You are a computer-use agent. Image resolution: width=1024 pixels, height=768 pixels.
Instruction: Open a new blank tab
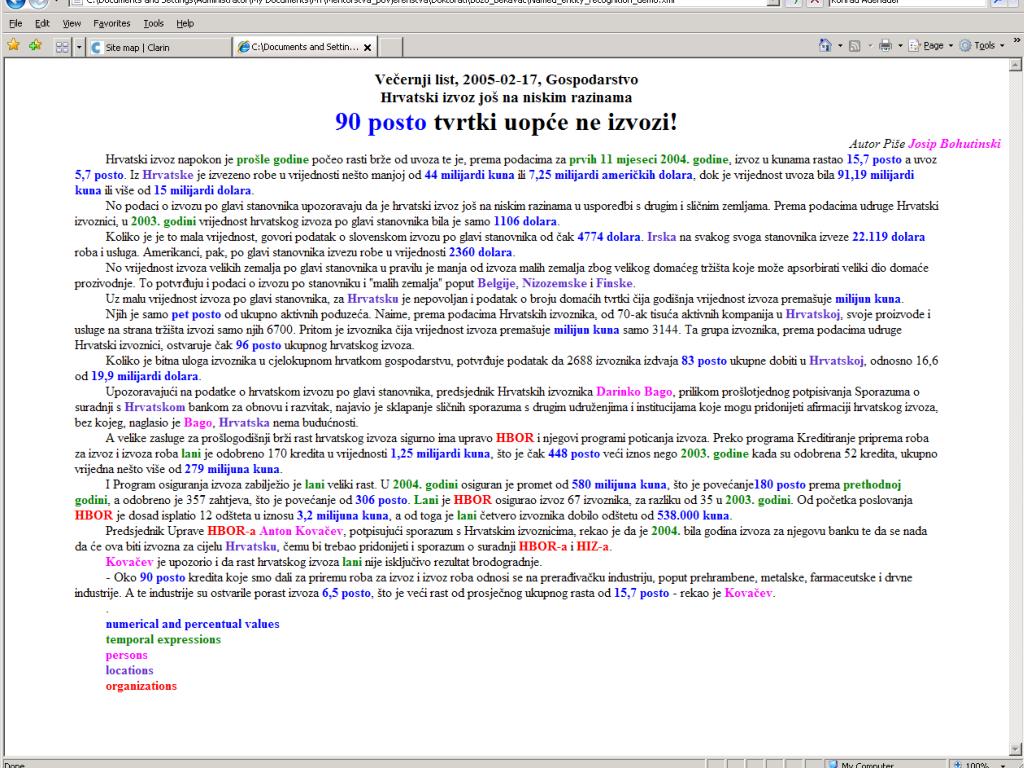pyautogui.click(x=390, y=47)
